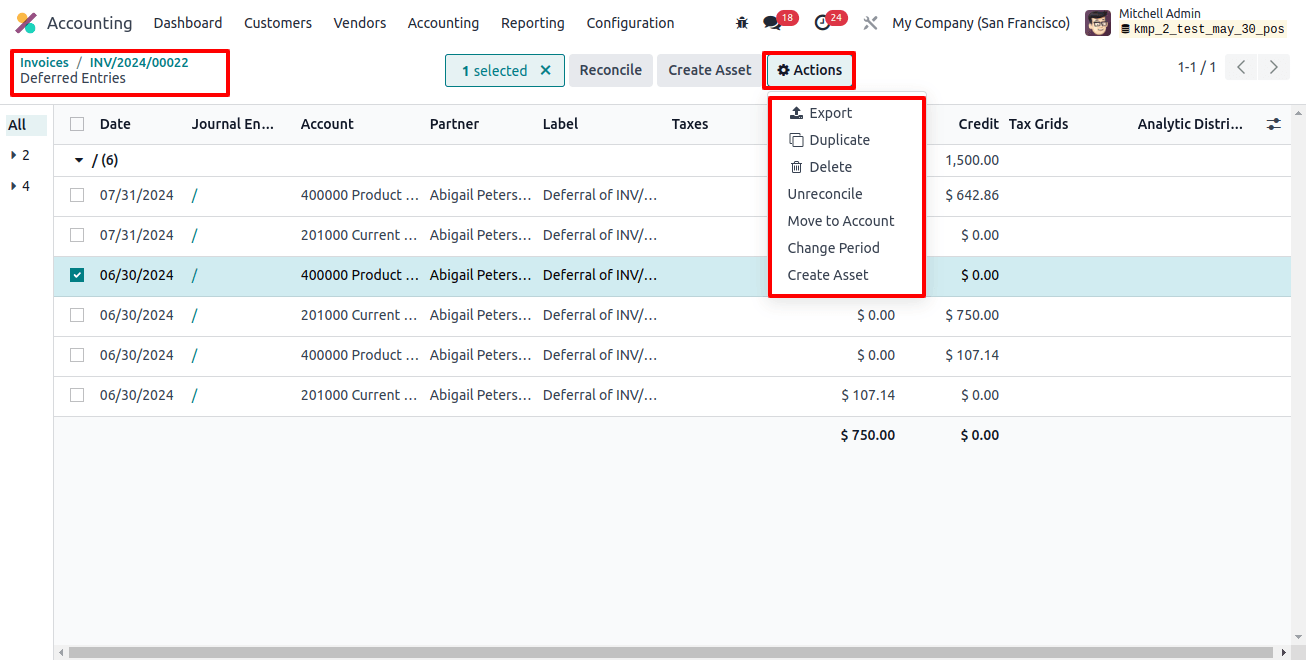Tick the select-all header checkbox
The height and width of the screenshot is (660, 1306).
click(x=77, y=124)
